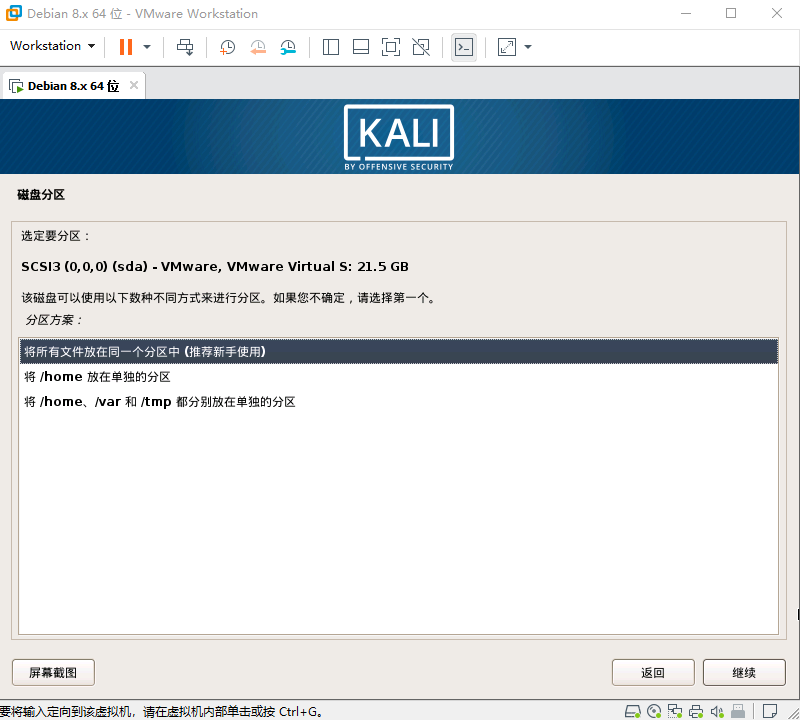
Task: Click the SCSI3 (sda) VMware disk label
Action: tap(215, 266)
